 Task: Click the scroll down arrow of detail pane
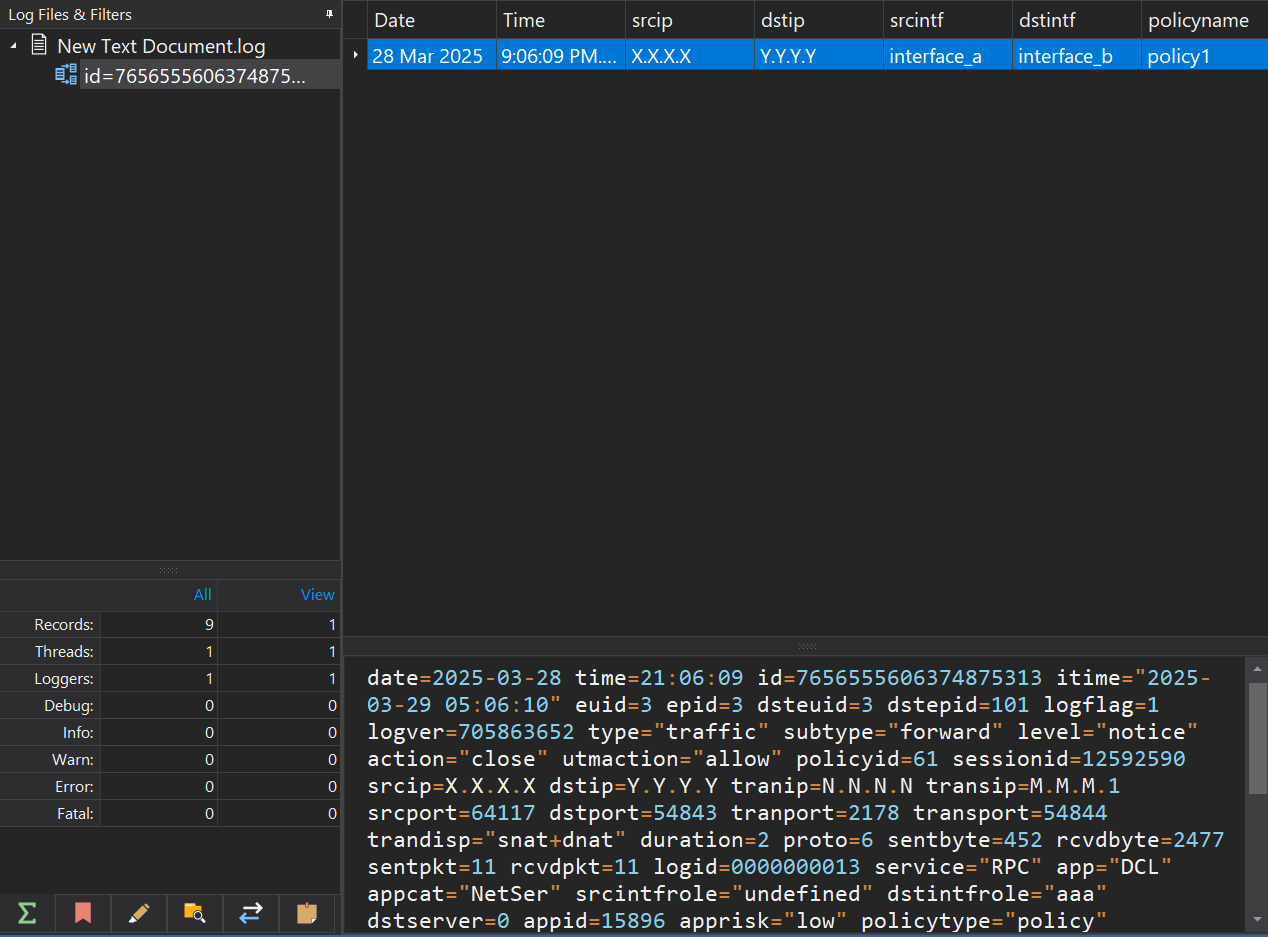(x=1258, y=919)
